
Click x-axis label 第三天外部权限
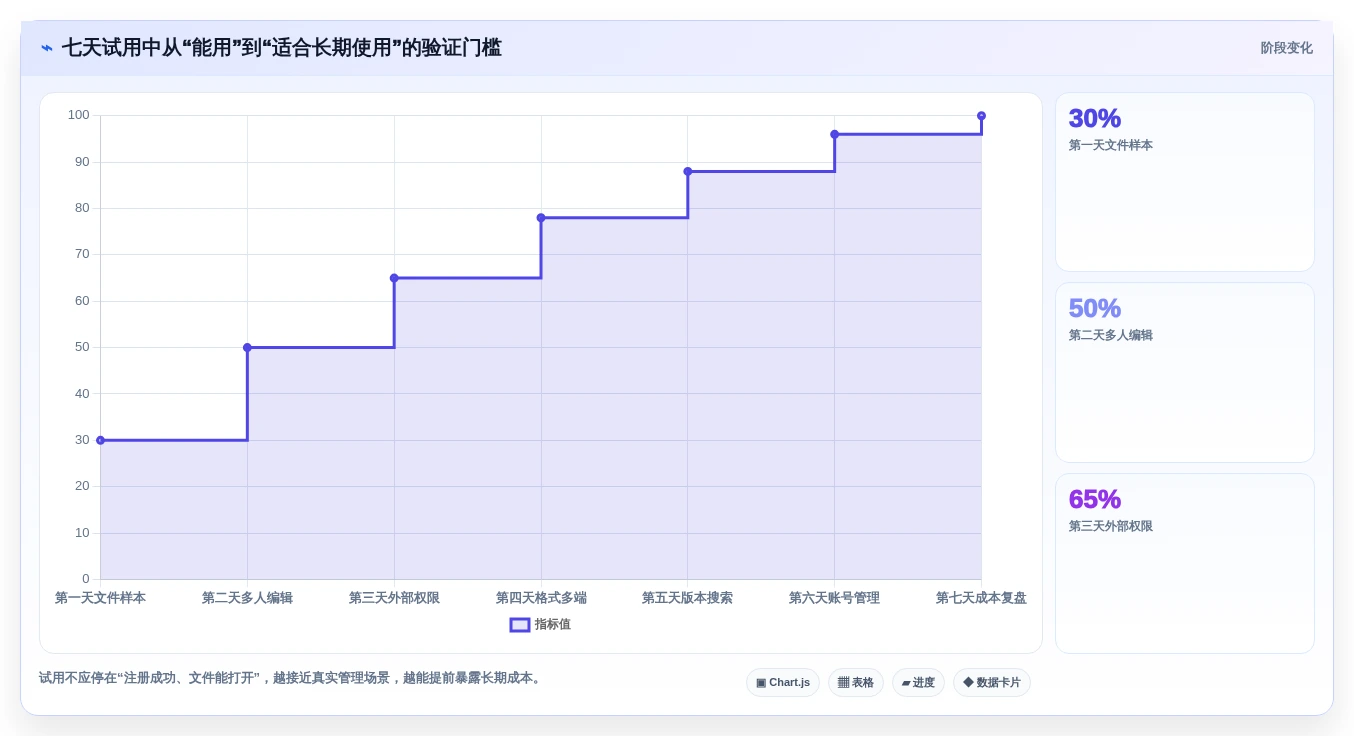(394, 598)
